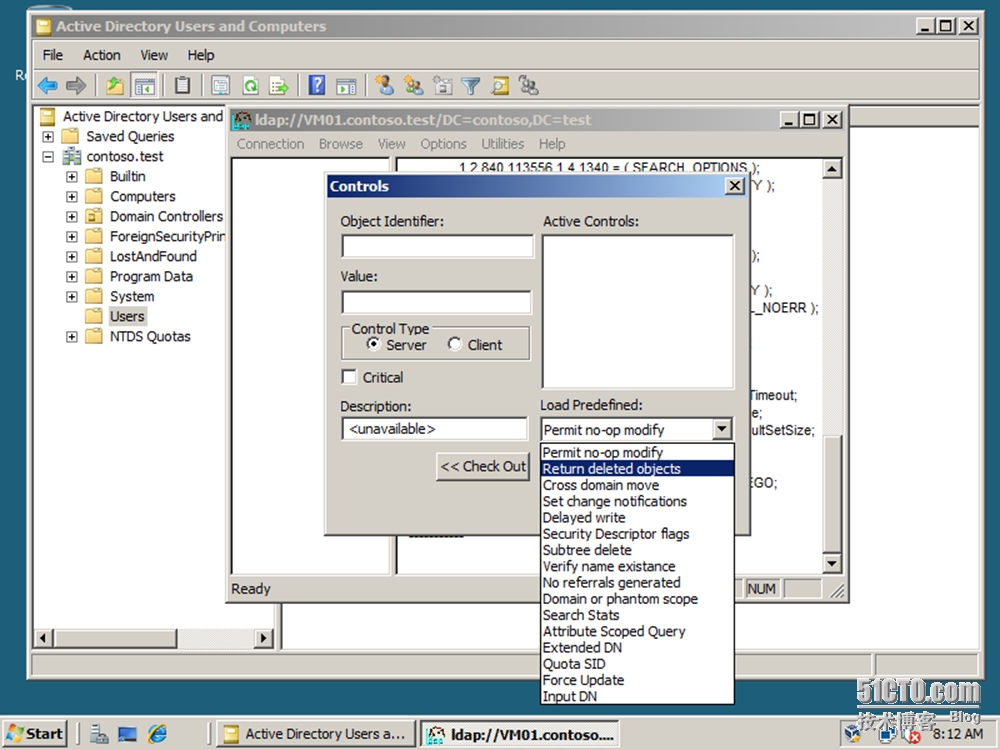Image resolution: width=1000 pixels, height=750 pixels.
Task: Launch Internet Explorer from quick launch
Action: pyautogui.click(x=157, y=734)
